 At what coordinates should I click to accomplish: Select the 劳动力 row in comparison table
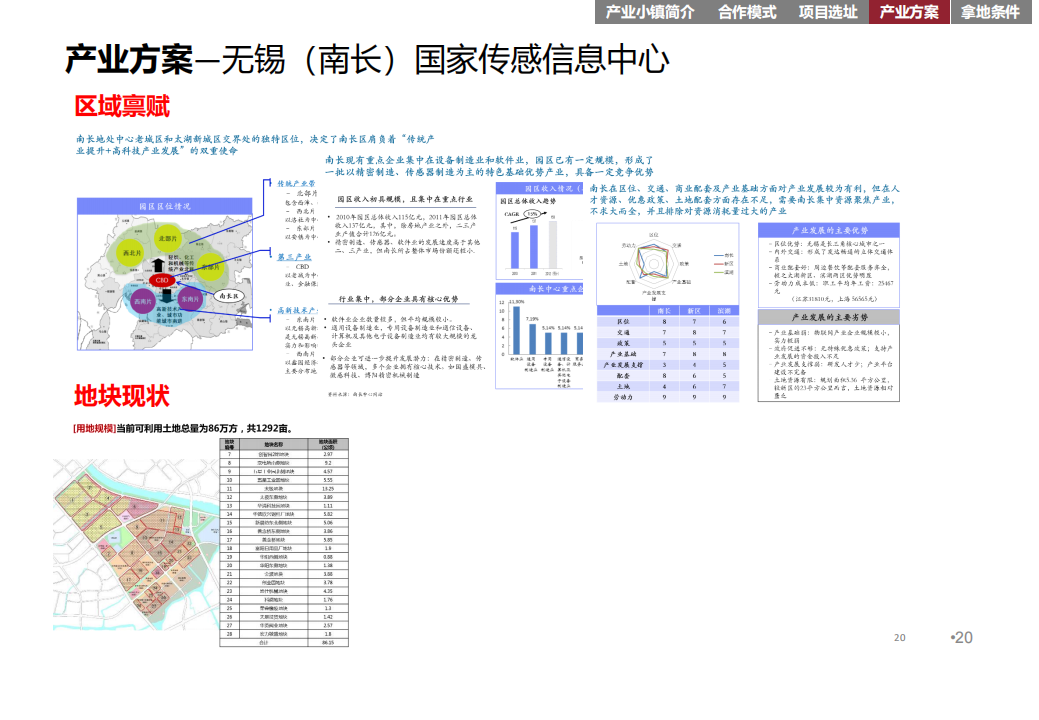[668, 397]
